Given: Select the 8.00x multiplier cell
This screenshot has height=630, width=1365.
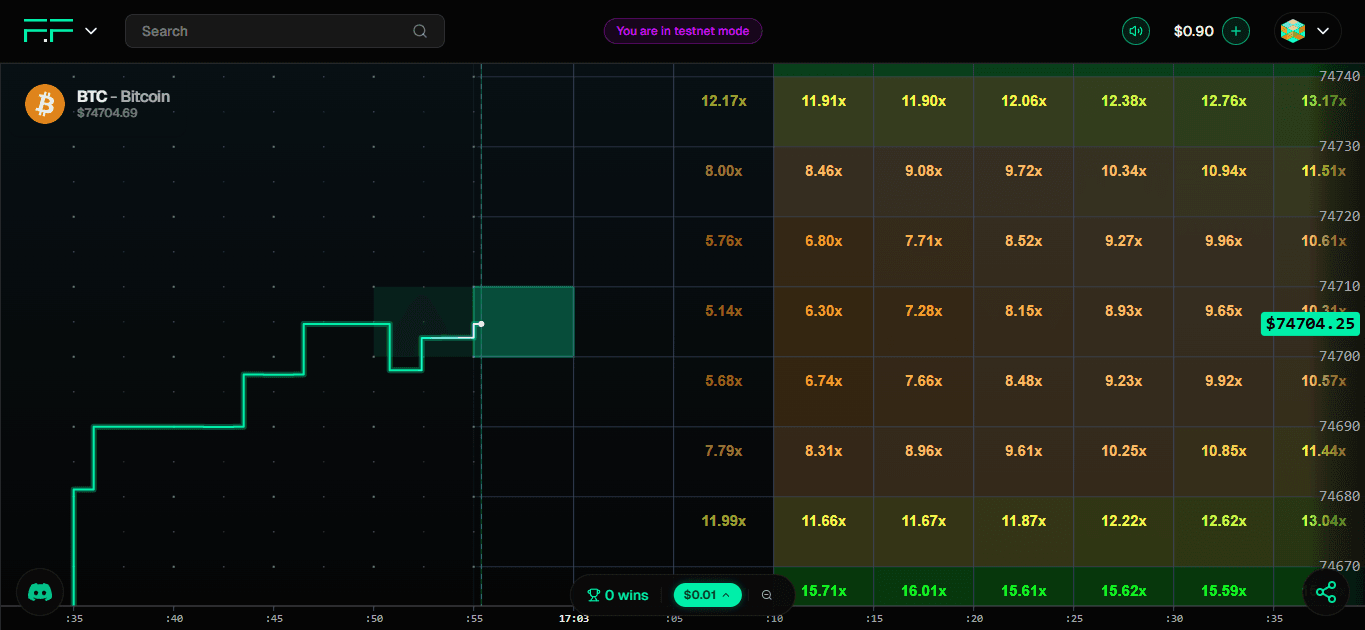Looking at the screenshot, I should tap(722, 170).
